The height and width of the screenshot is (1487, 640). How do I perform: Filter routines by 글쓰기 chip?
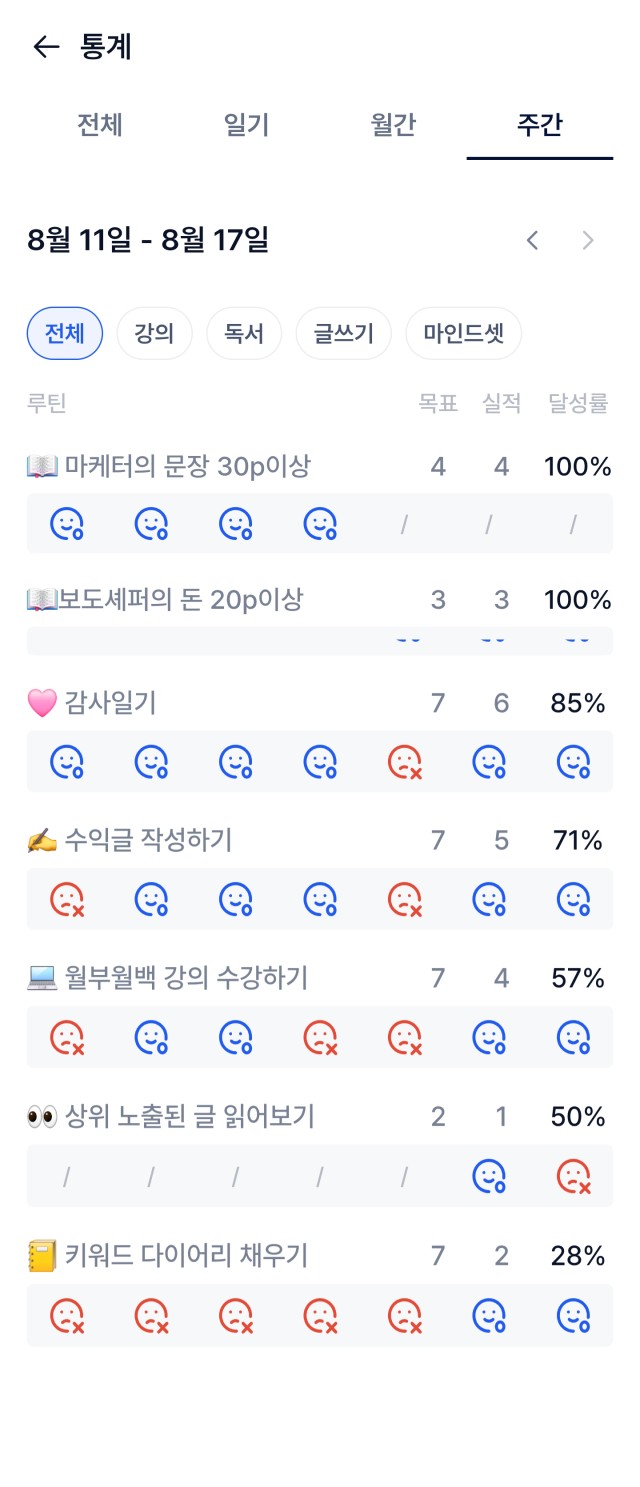pyautogui.click(x=343, y=333)
